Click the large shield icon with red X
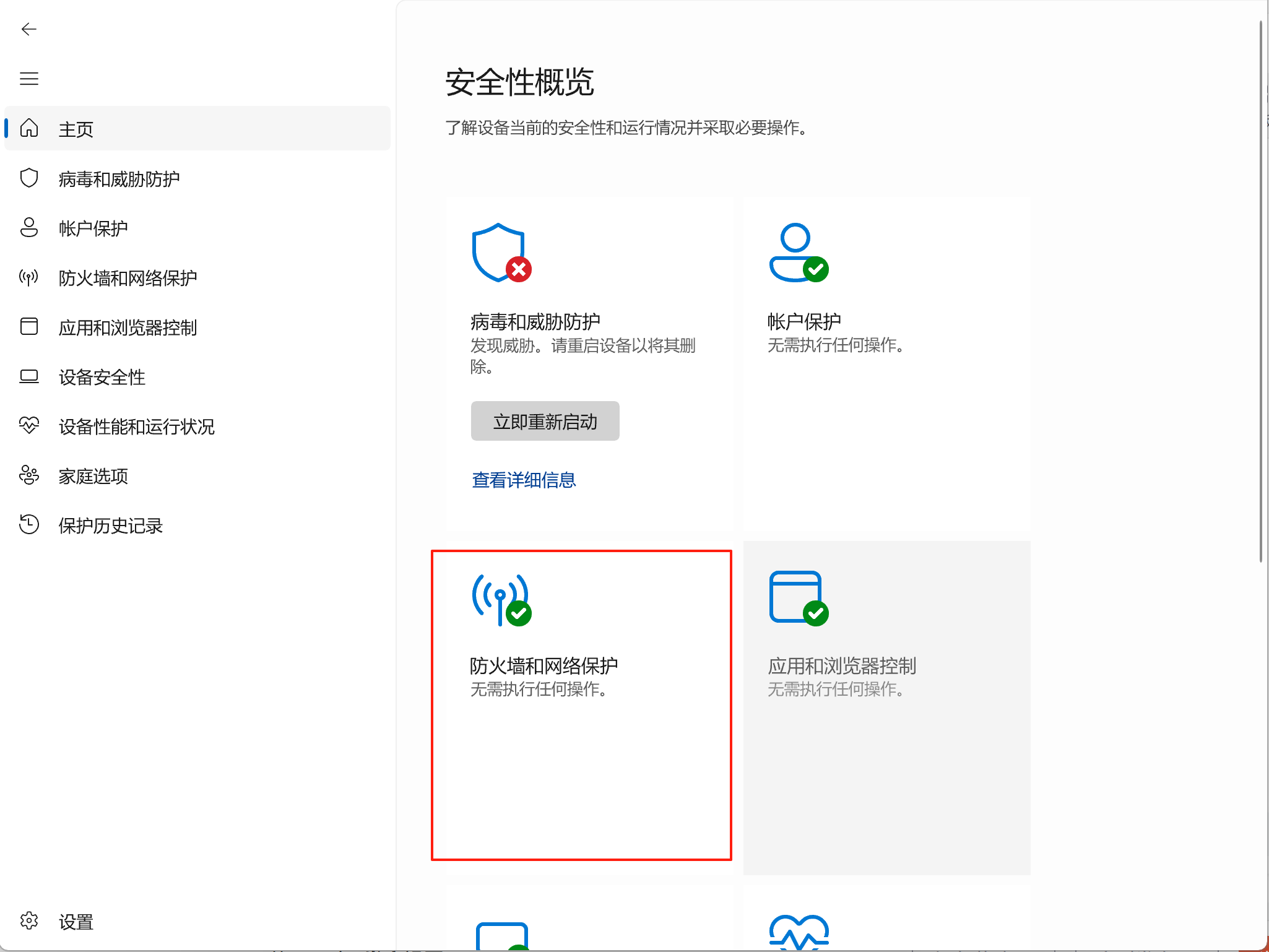The width and height of the screenshot is (1269, 952). point(501,253)
